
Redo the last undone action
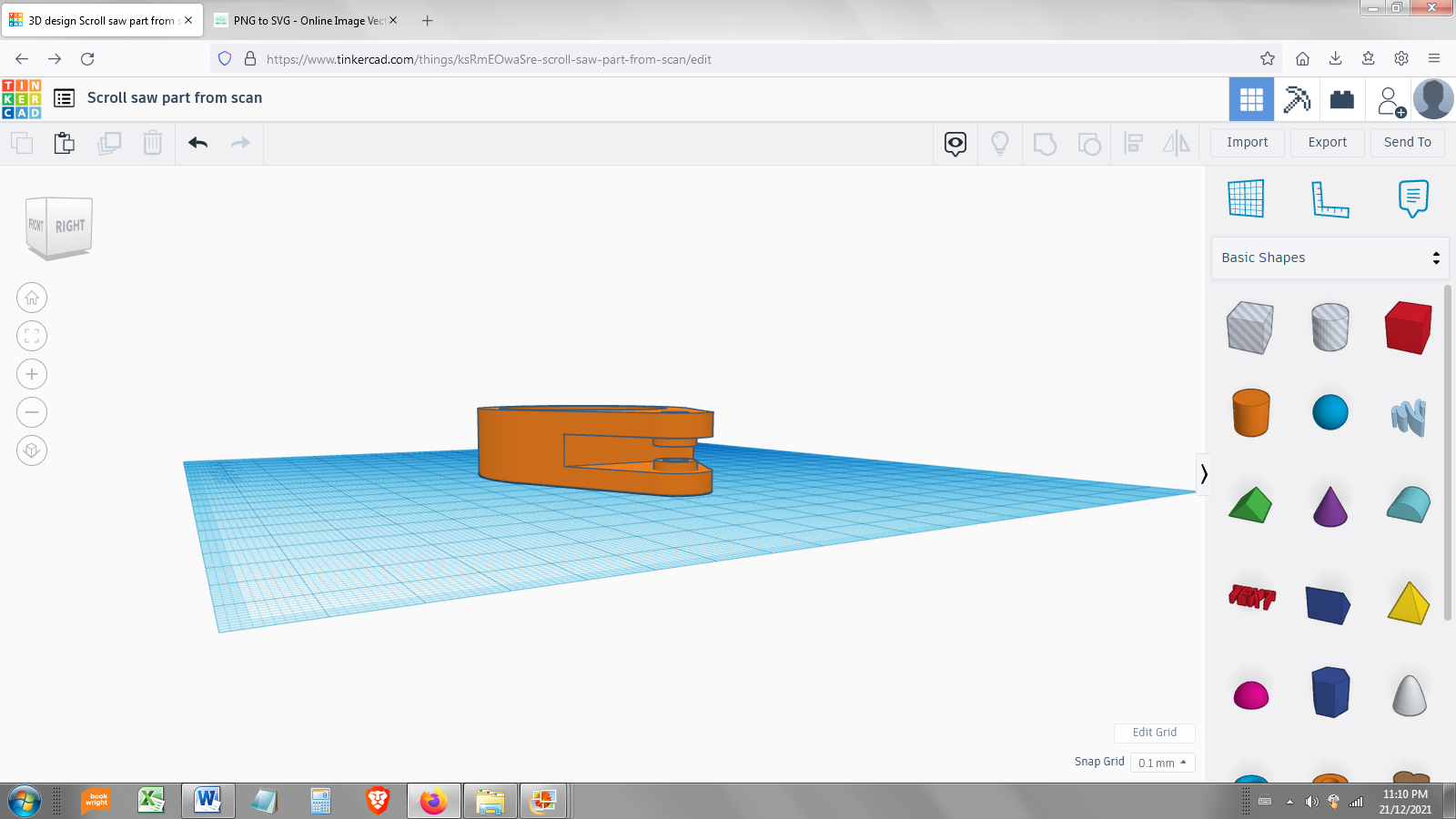coord(240,143)
